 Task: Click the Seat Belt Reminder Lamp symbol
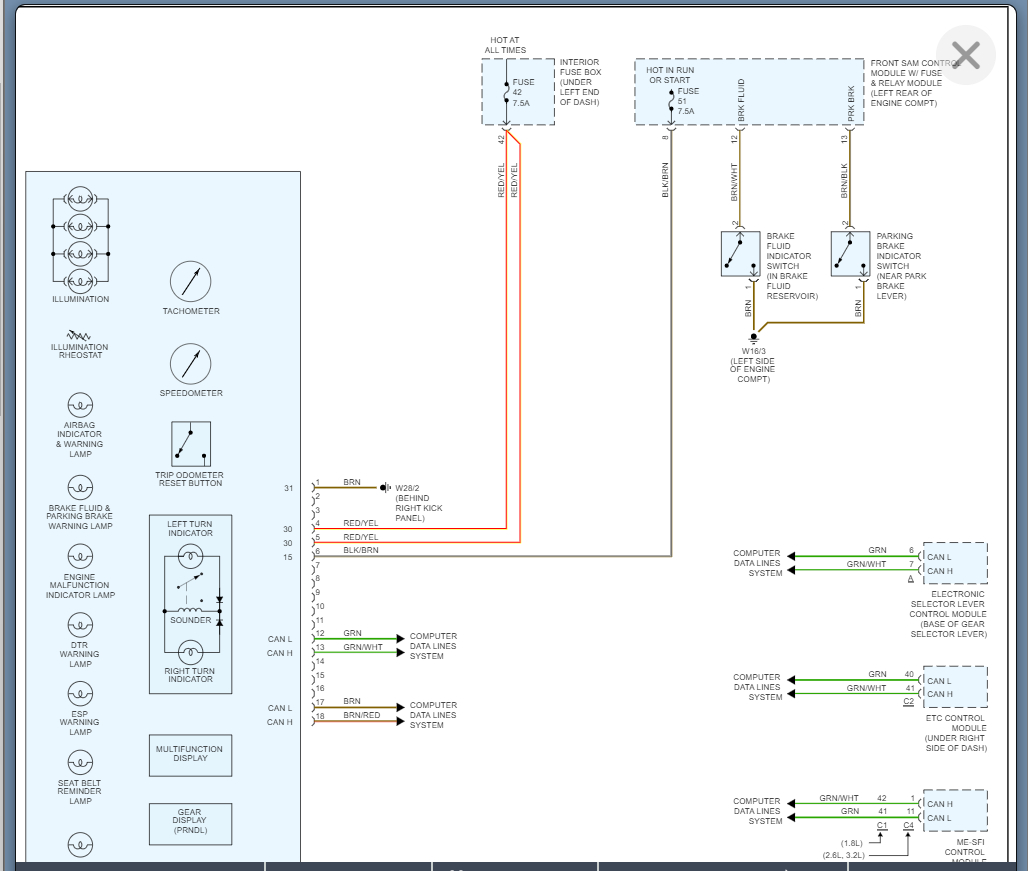(x=80, y=762)
